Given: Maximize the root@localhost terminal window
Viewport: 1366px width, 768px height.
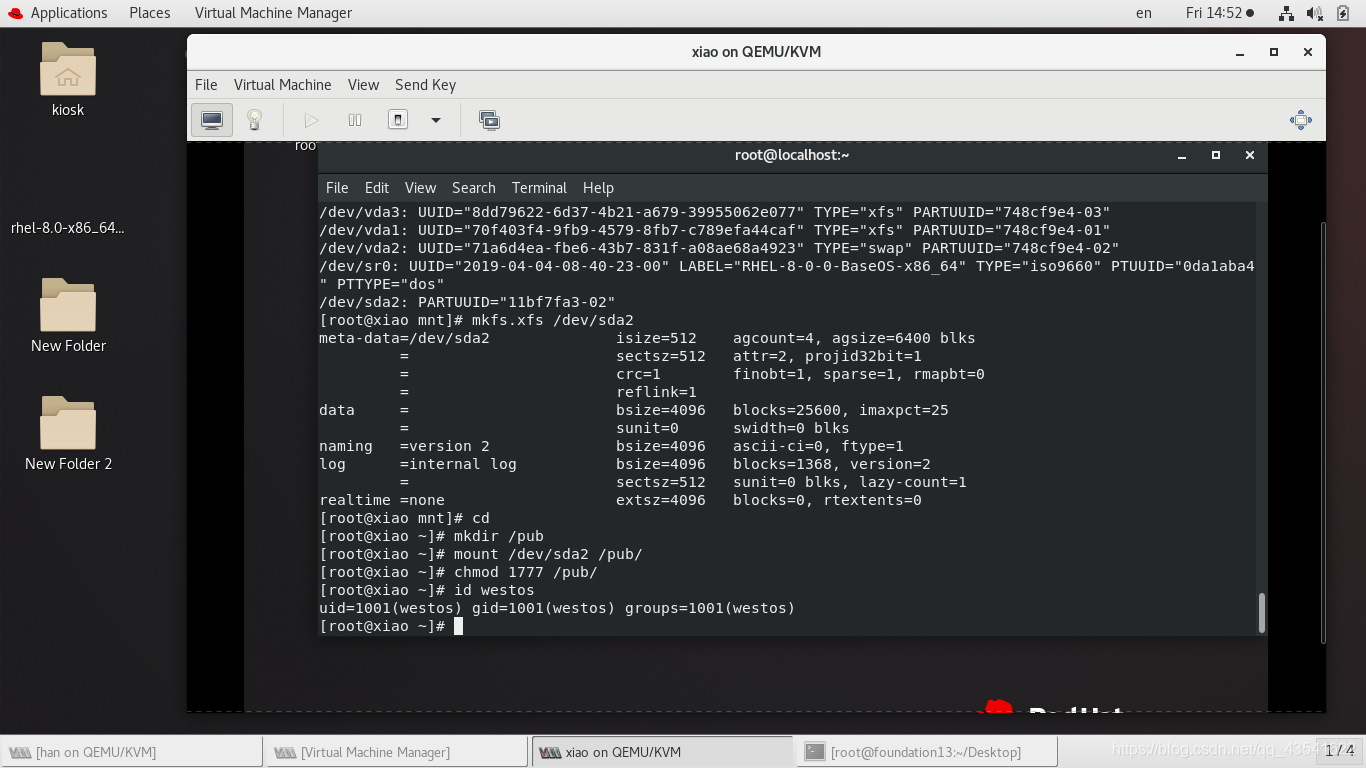Looking at the screenshot, I should point(1216,155).
